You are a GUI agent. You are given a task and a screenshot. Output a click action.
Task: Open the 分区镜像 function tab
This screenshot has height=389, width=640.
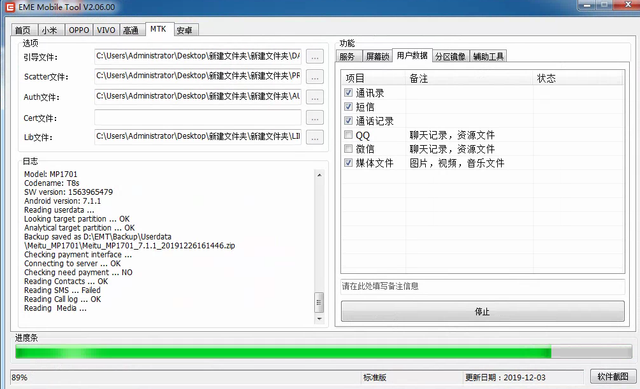[x=451, y=56]
